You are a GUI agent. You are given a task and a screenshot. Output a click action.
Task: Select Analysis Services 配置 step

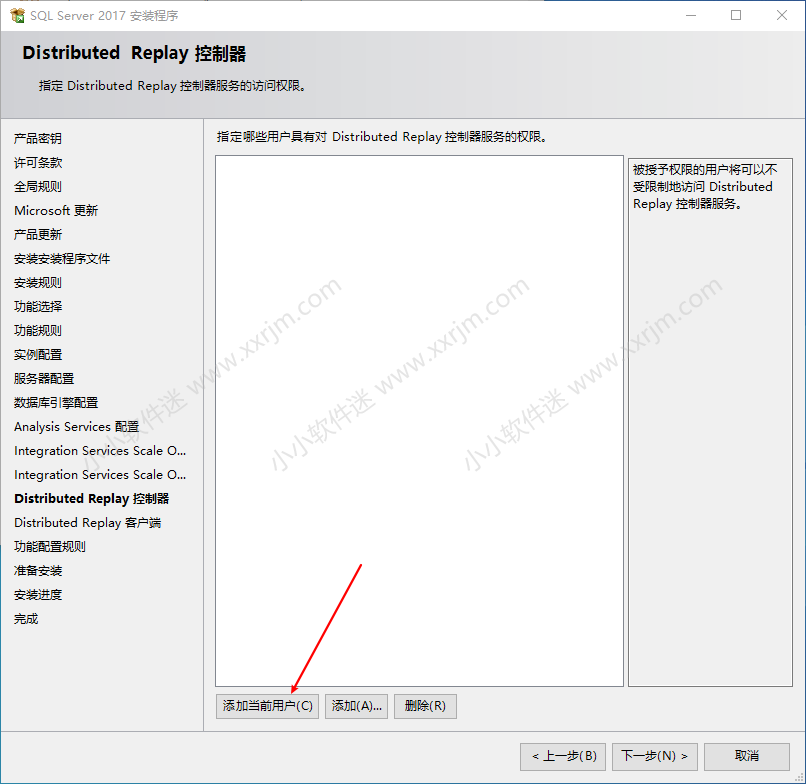pyautogui.click(x=77, y=427)
